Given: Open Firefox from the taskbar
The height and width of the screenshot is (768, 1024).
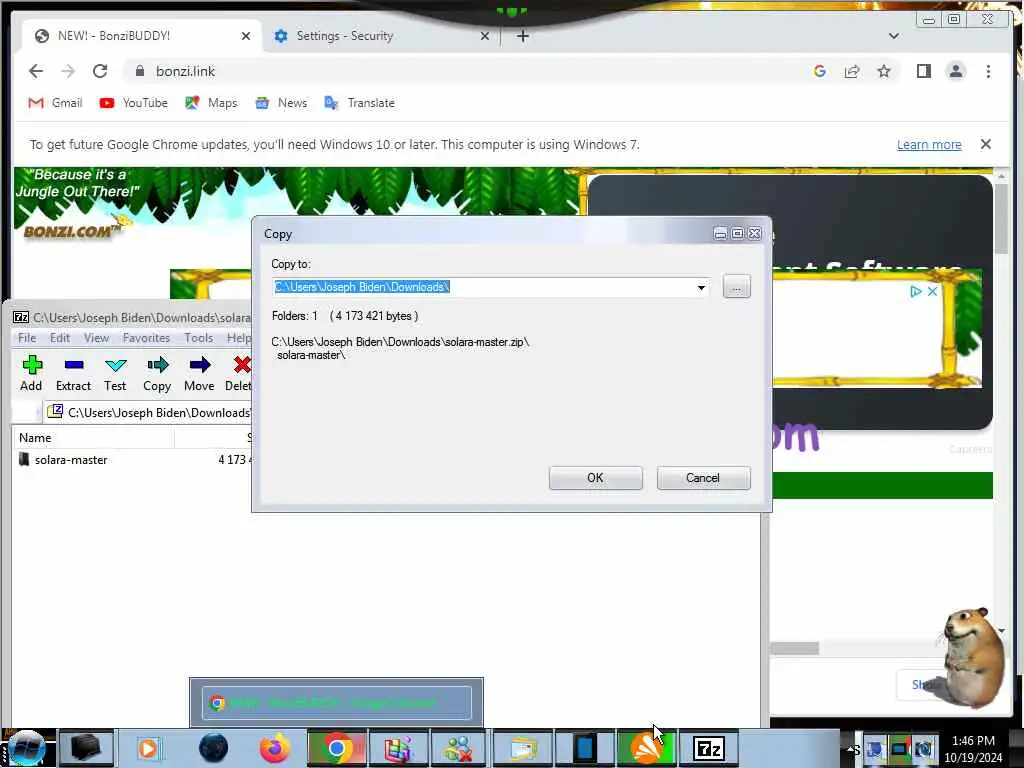Looking at the screenshot, I should pyautogui.click(x=275, y=748).
